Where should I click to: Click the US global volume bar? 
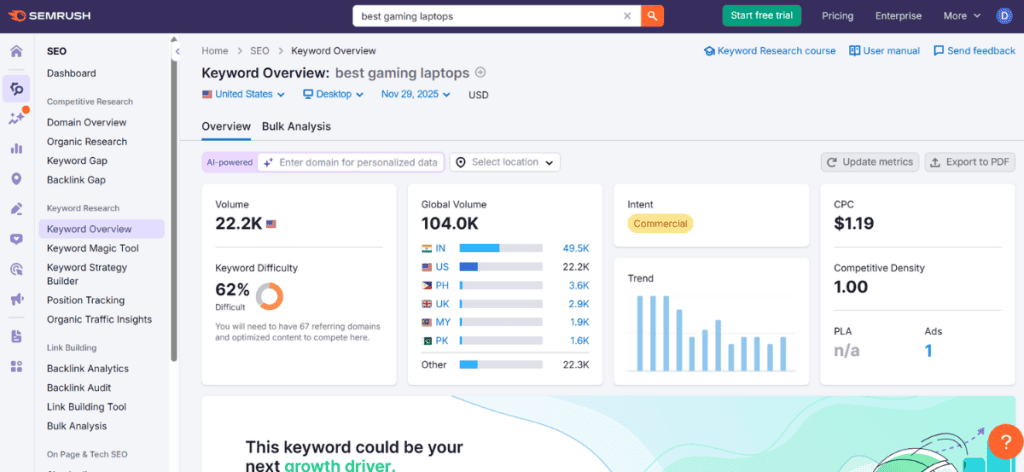click(x=501, y=267)
